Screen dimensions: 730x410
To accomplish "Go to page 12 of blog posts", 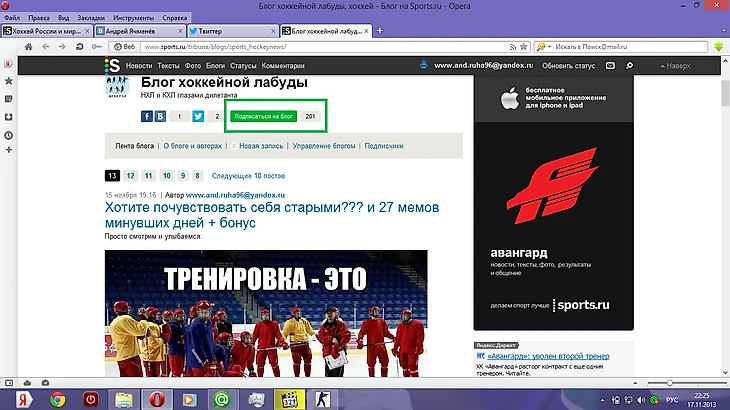I will point(132,175).
